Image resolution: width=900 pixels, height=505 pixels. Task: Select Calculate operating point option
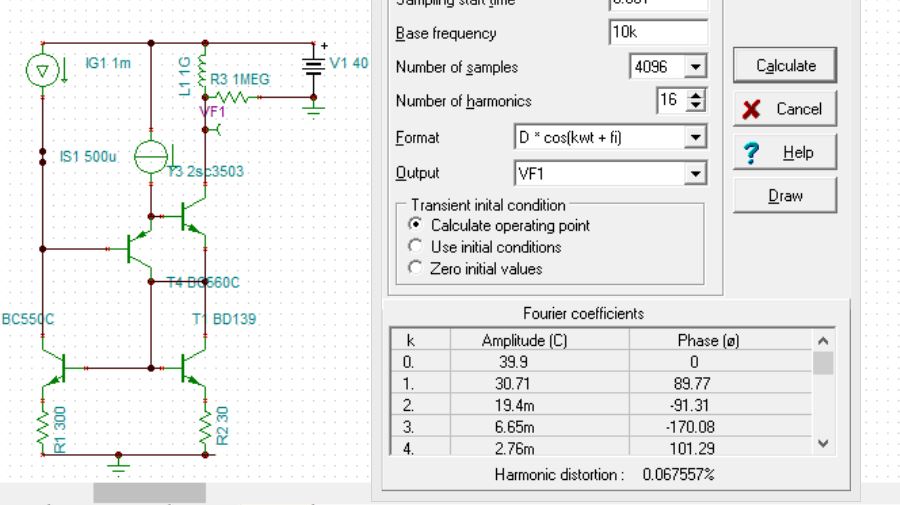pos(415,224)
